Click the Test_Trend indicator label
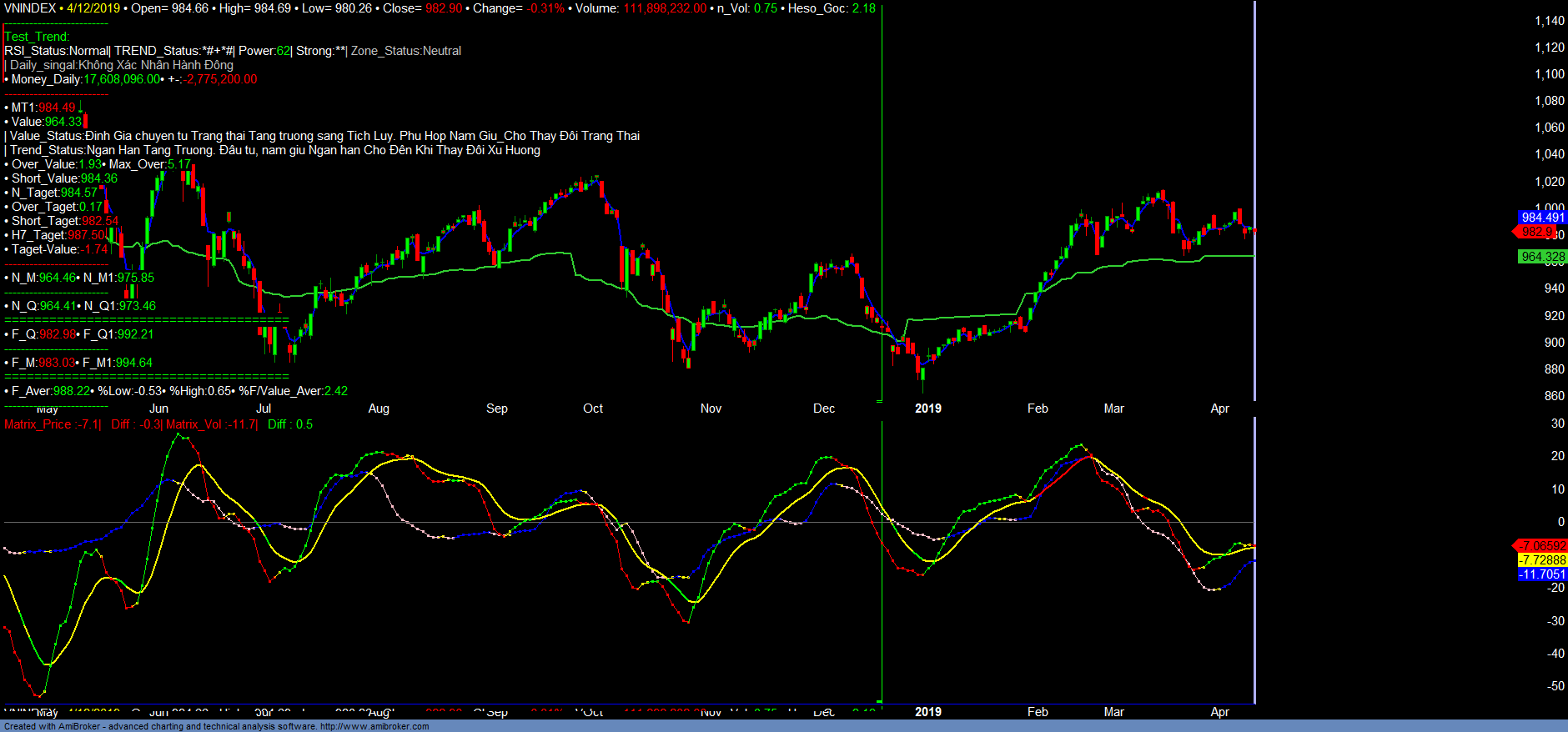The height and width of the screenshot is (732, 1568). pos(37,37)
